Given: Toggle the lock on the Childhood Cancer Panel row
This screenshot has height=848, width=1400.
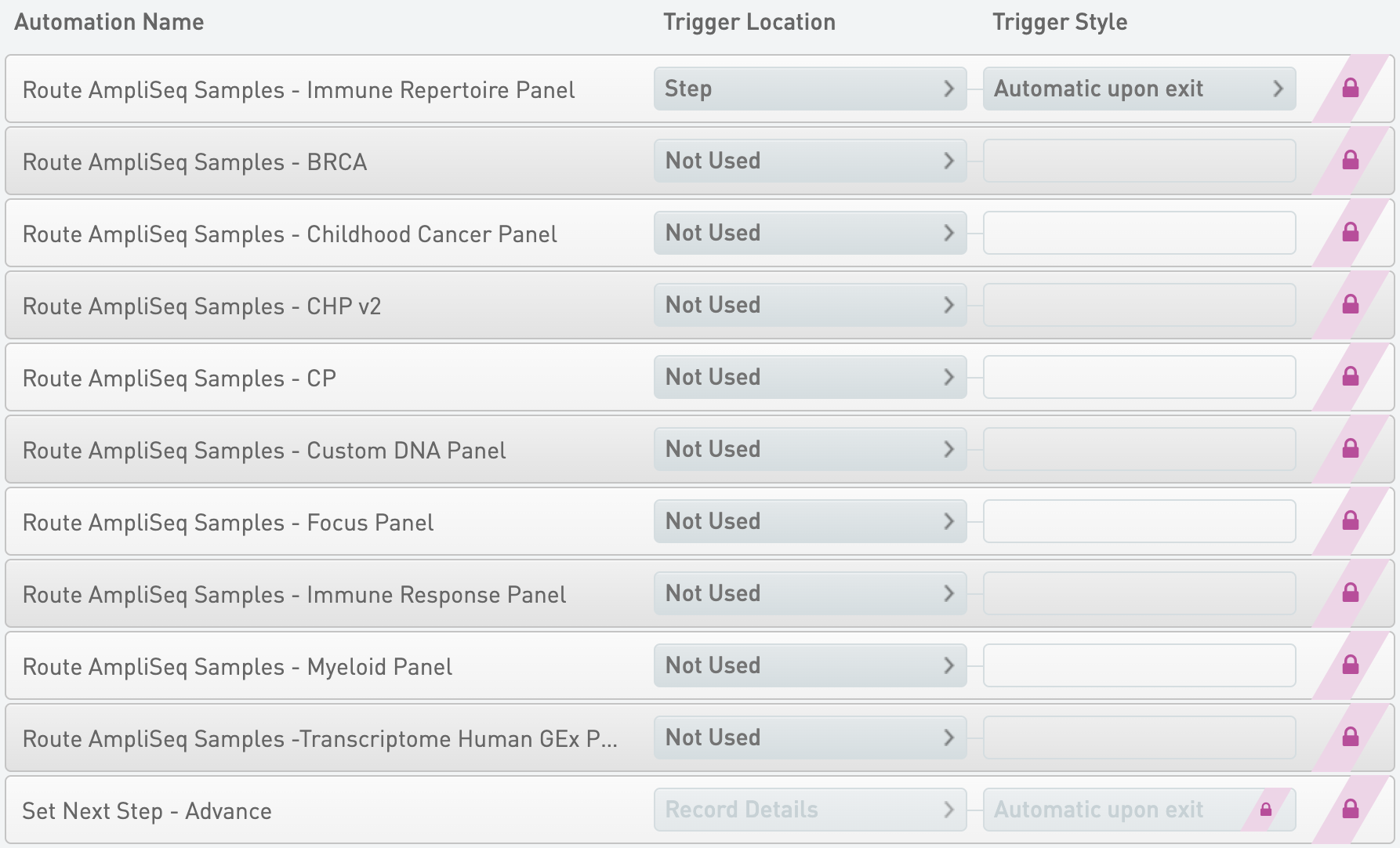Looking at the screenshot, I should 1350,232.
